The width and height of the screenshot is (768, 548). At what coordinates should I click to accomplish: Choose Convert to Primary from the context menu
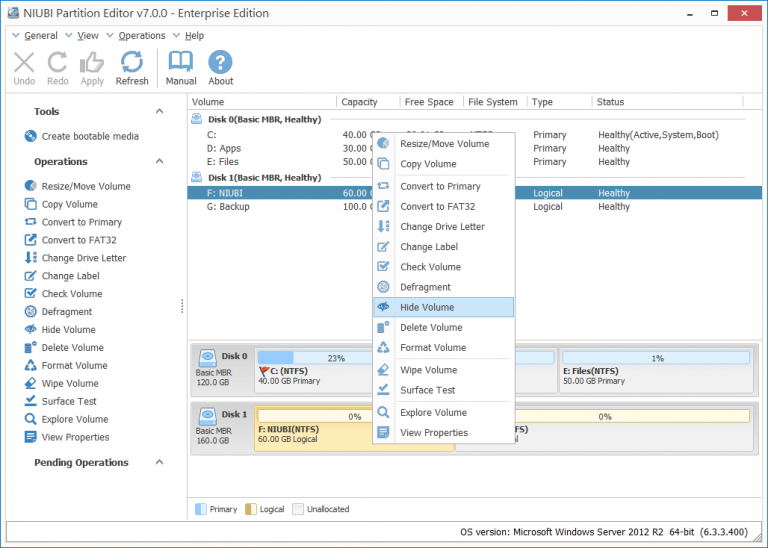[x=444, y=187]
